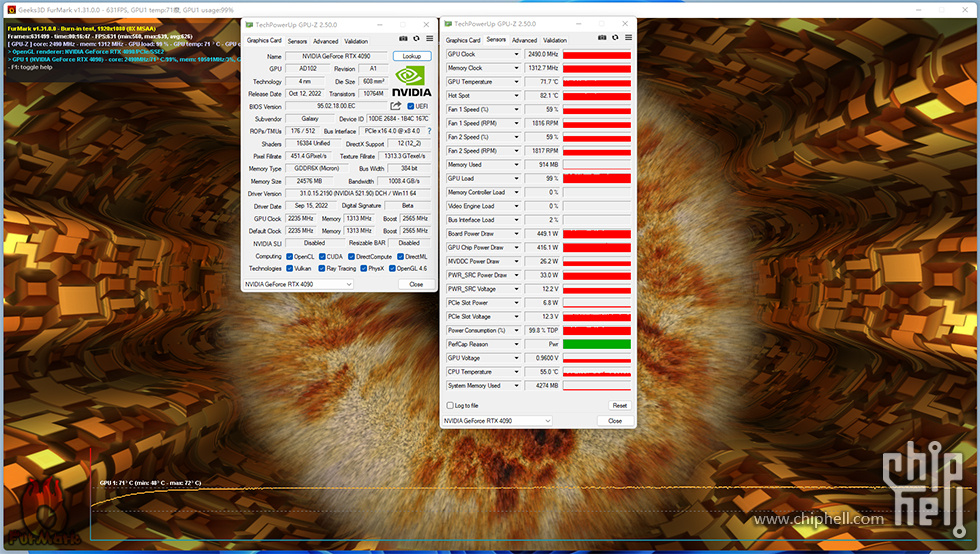Click the FurMark title bar app icon
980x554 pixels.
tap(11, 10)
